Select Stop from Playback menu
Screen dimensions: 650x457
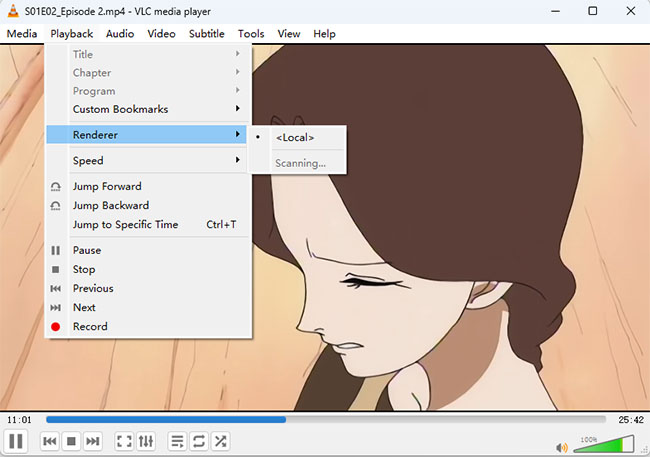click(146, 269)
